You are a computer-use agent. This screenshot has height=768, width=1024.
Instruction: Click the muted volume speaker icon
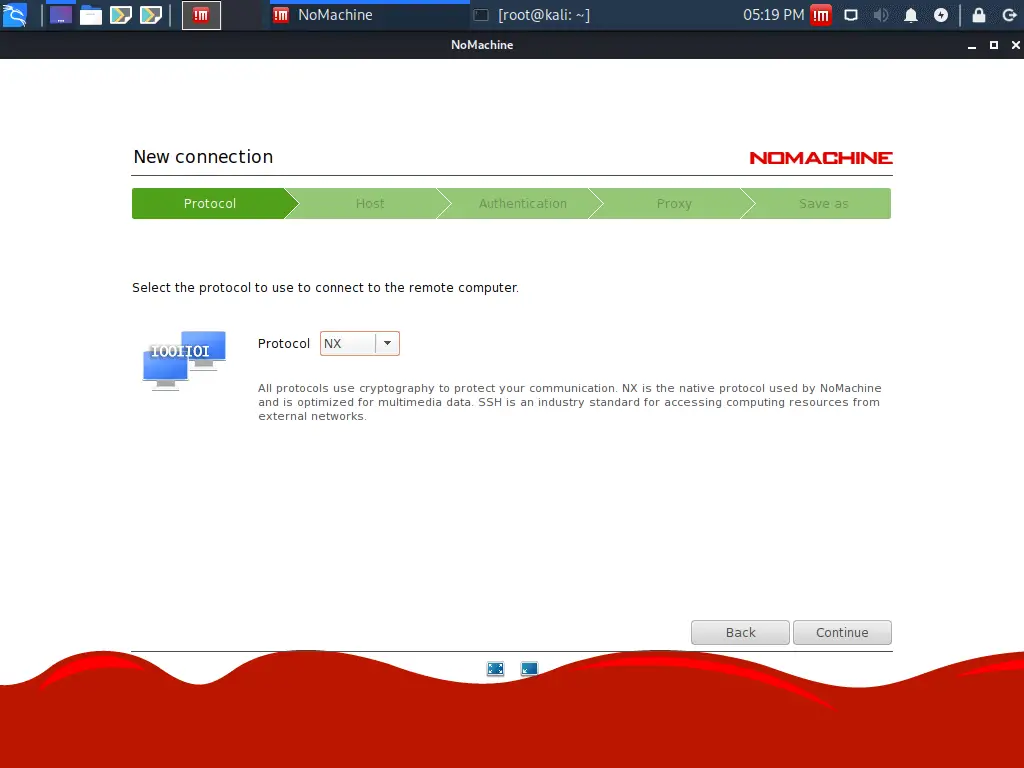pos(881,15)
